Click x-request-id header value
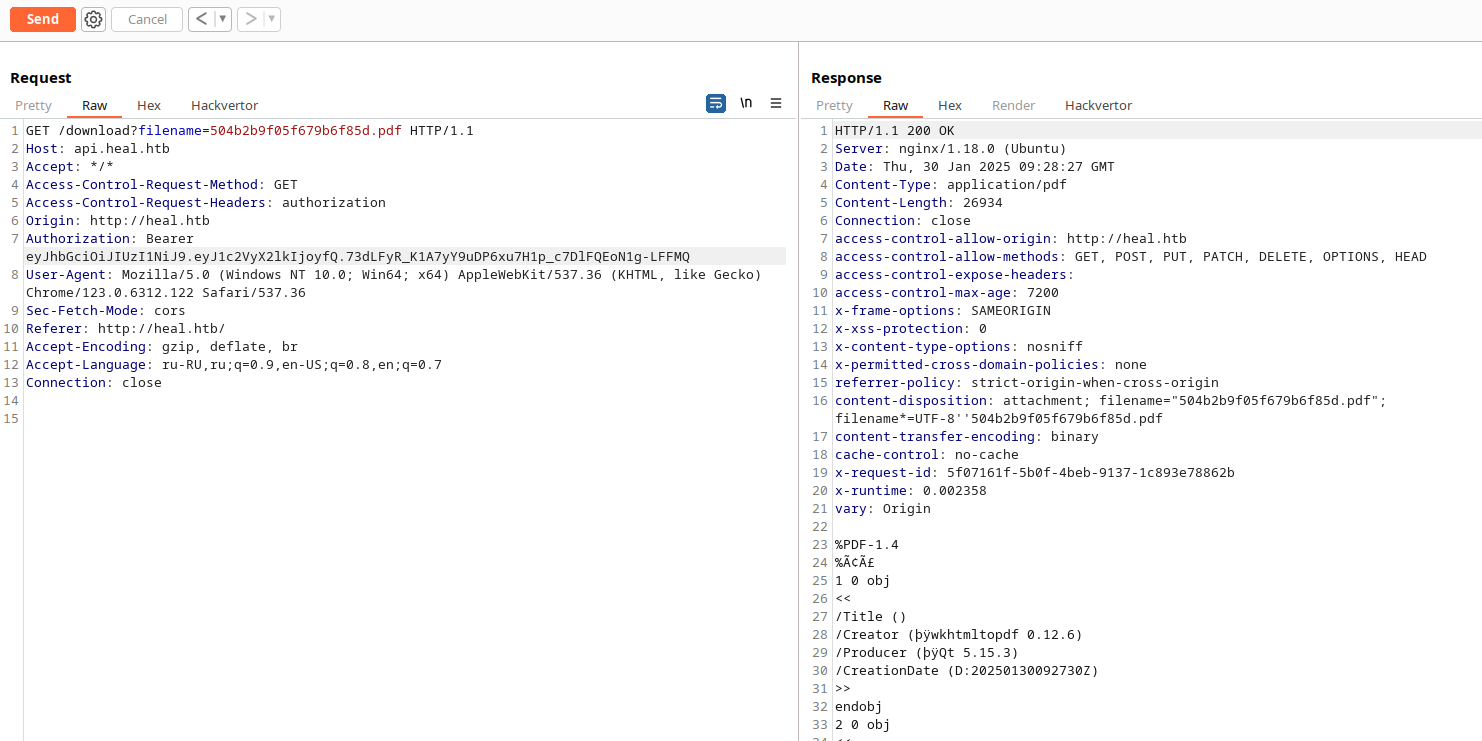 (1091, 472)
